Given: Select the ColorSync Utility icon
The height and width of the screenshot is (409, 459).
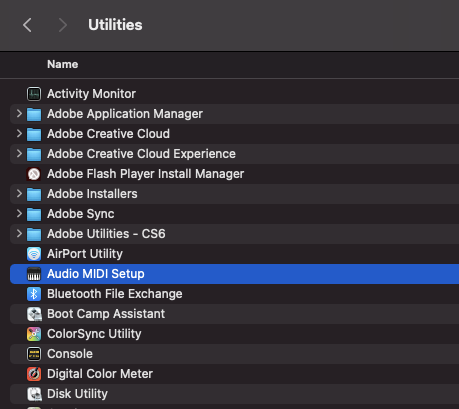Looking at the screenshot, I should [34, 334].
